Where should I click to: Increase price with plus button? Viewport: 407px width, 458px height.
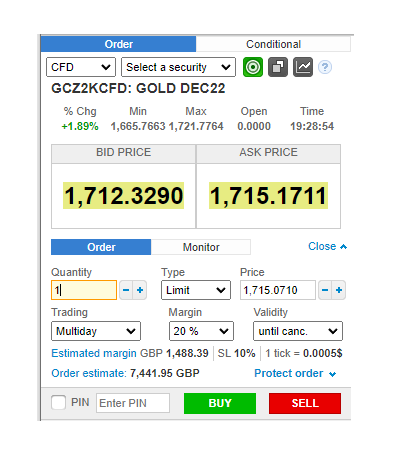click(x=339, y=290)
